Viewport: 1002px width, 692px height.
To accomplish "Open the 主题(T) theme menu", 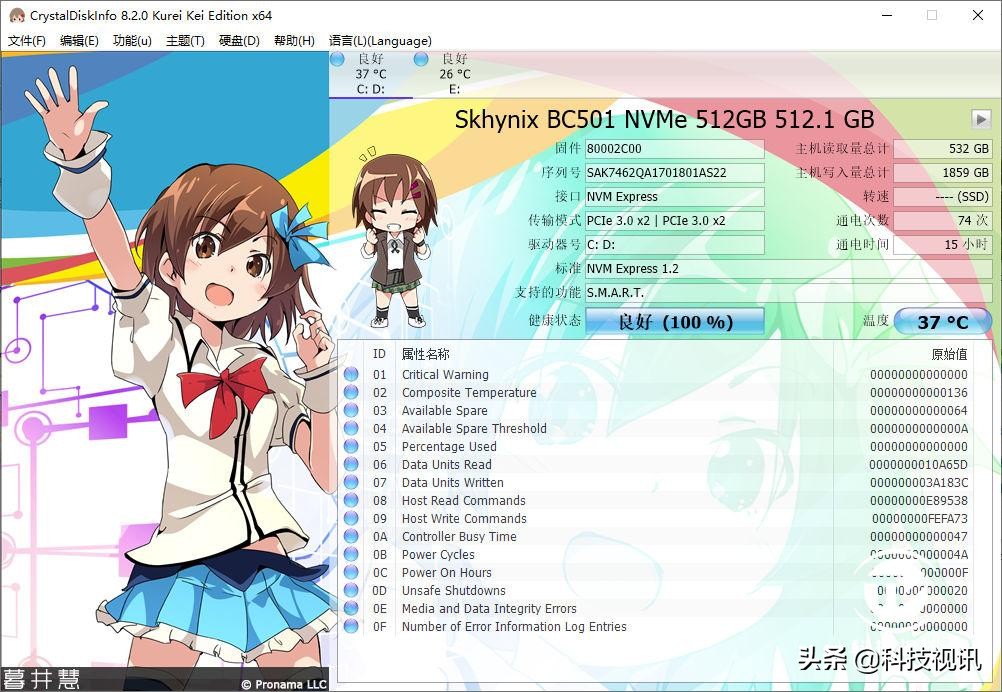I will point(186,41).
